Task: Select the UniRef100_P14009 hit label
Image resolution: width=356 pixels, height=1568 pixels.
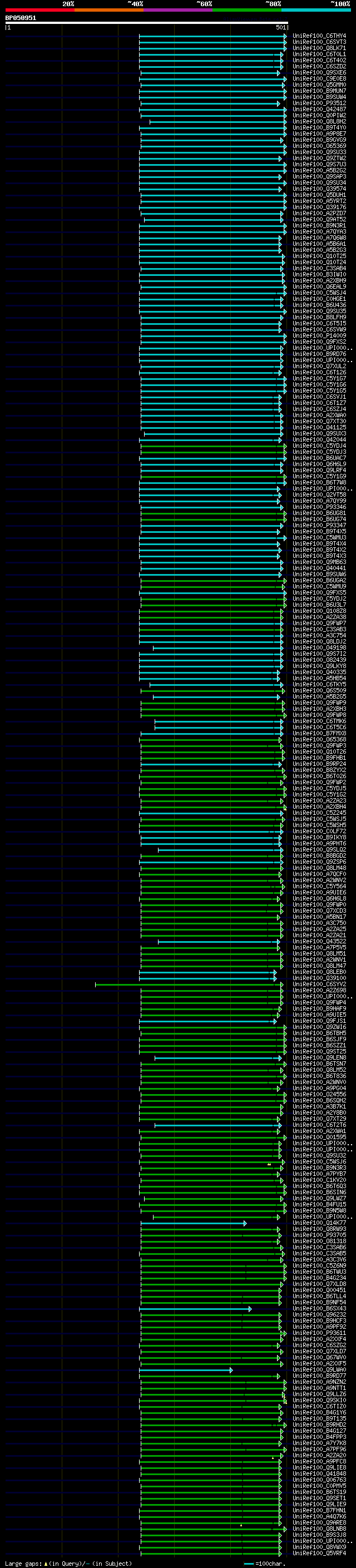Action: [x=319, y=336]
